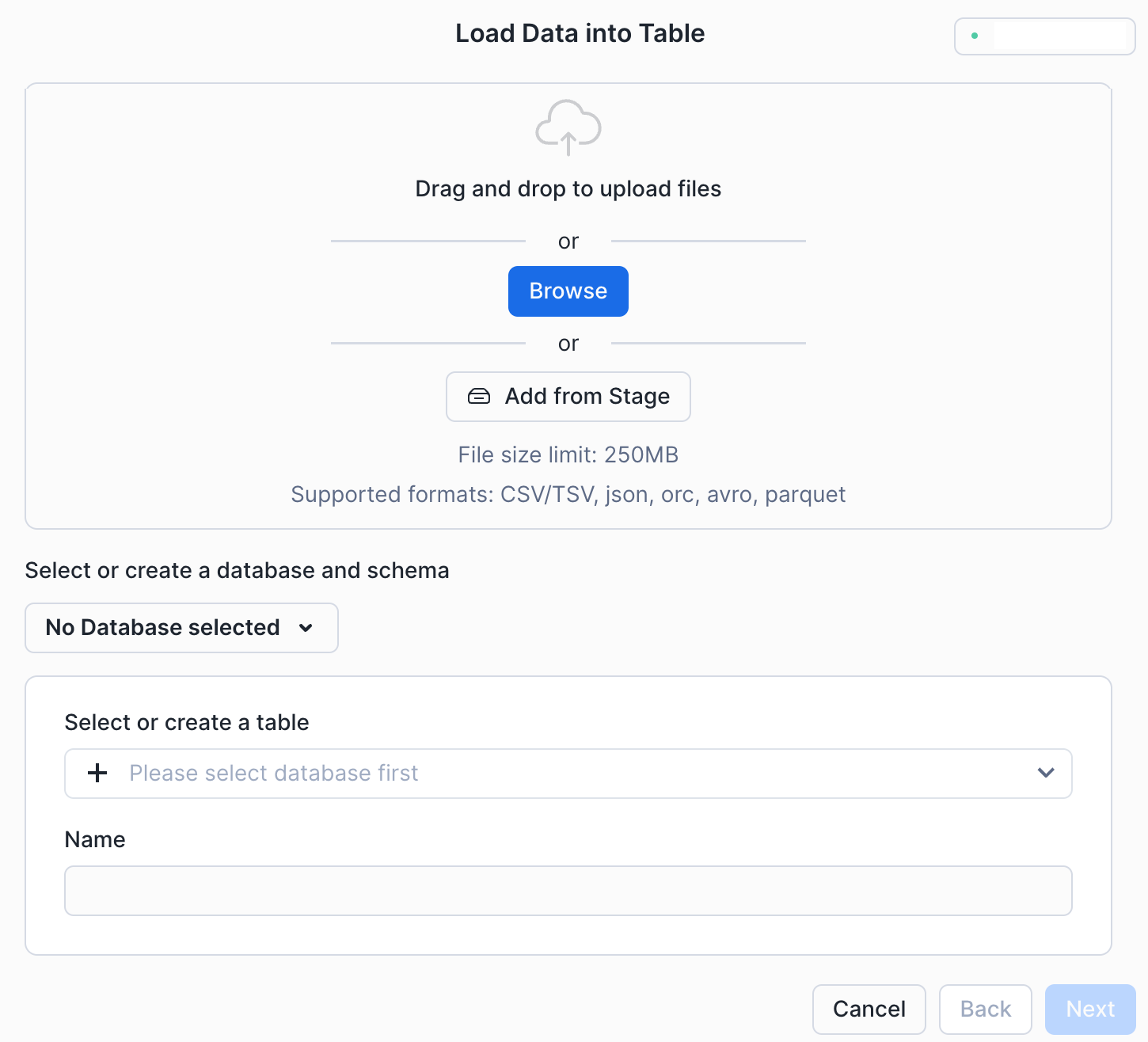Screen dimensions: 1148x1042
Task: Click the 'File size limit: 250MB' text
Action: click(x=568, y=455)
